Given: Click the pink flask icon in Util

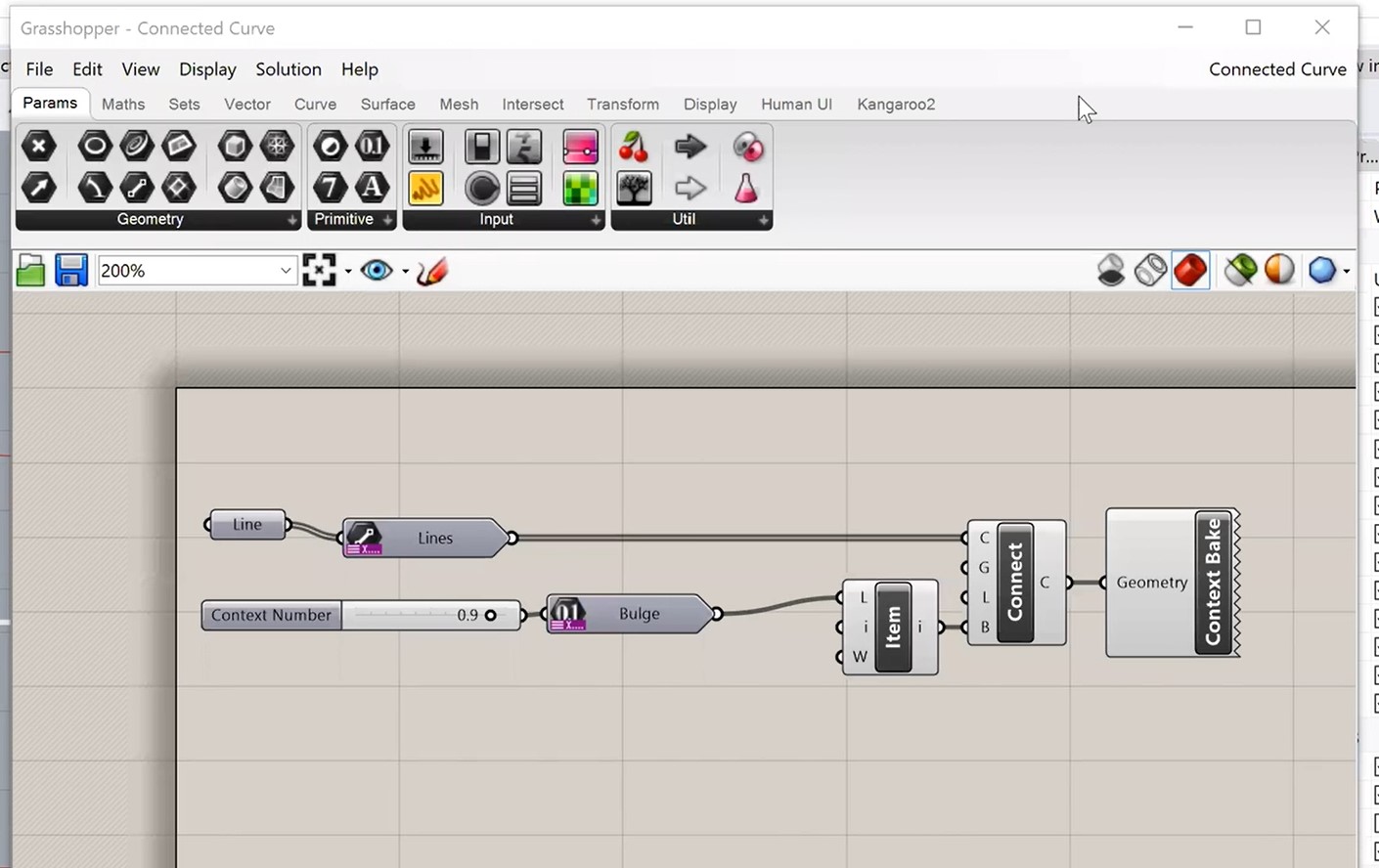Looking at the screenshot, I should point(746,188).
